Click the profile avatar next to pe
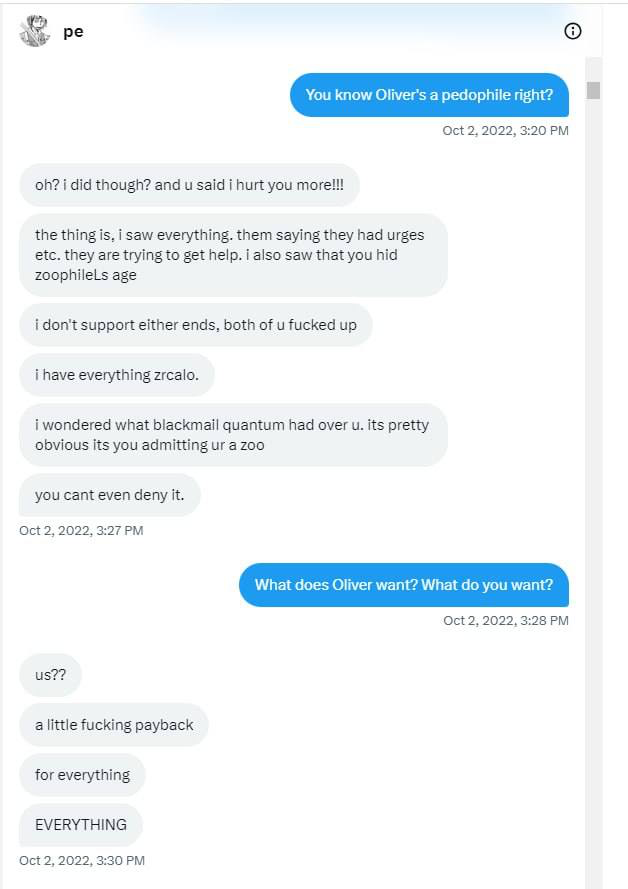 35,31
